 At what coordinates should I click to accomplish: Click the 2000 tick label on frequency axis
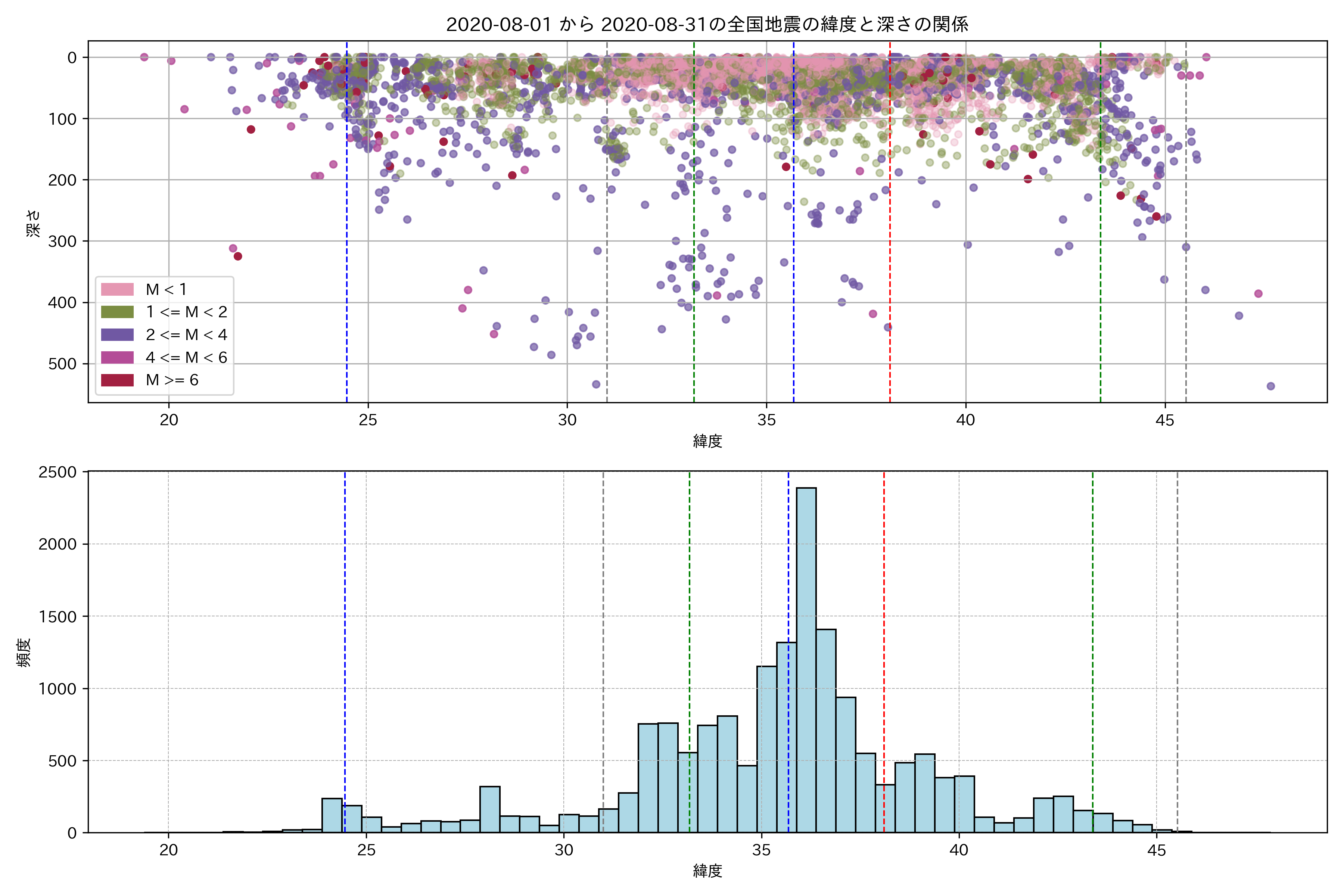point(57,544)
